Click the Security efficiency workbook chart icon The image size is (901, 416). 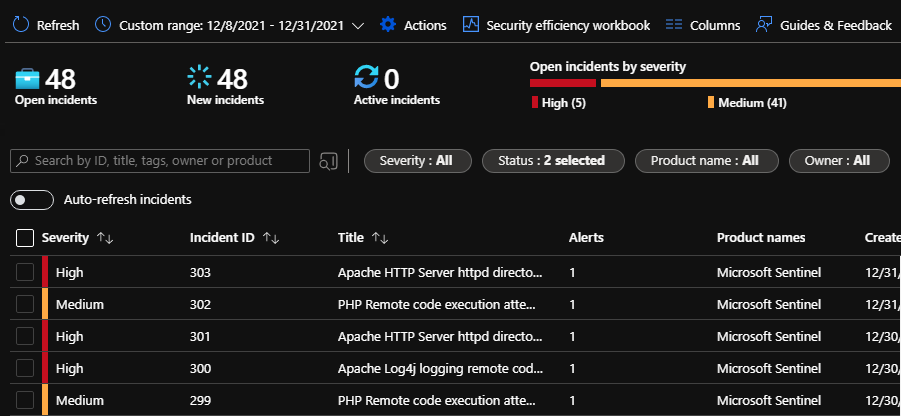tap(471, 25)
